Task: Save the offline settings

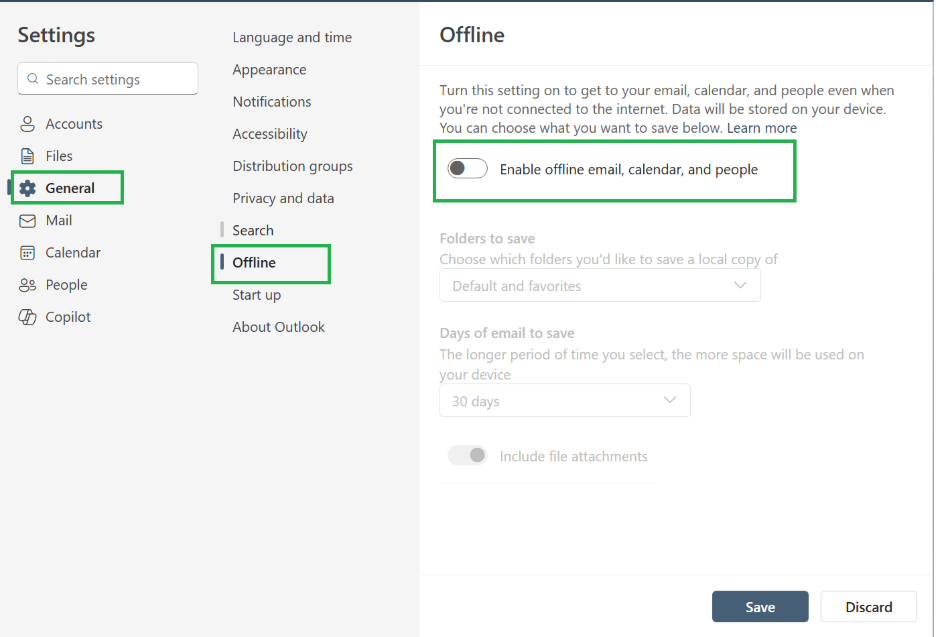Action: point(760,607)
